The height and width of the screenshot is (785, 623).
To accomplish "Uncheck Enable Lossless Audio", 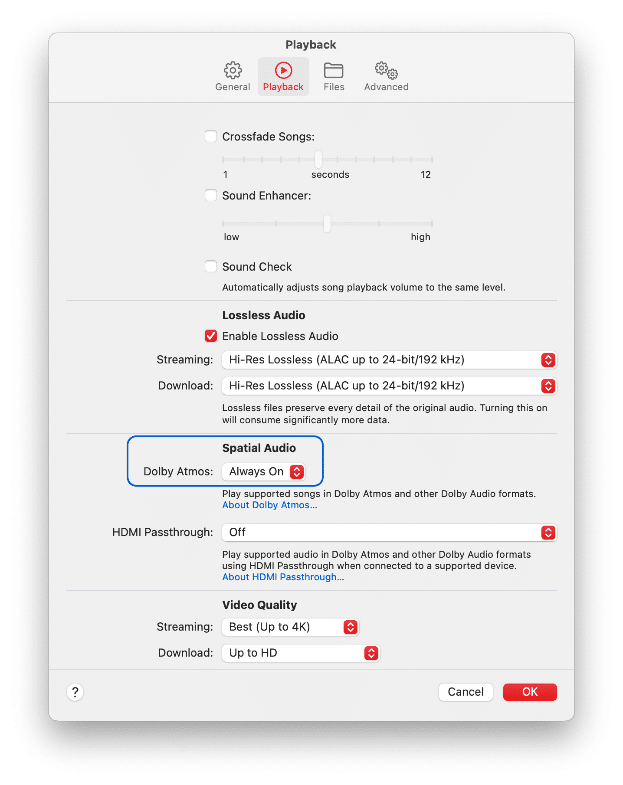I will 211,336.
